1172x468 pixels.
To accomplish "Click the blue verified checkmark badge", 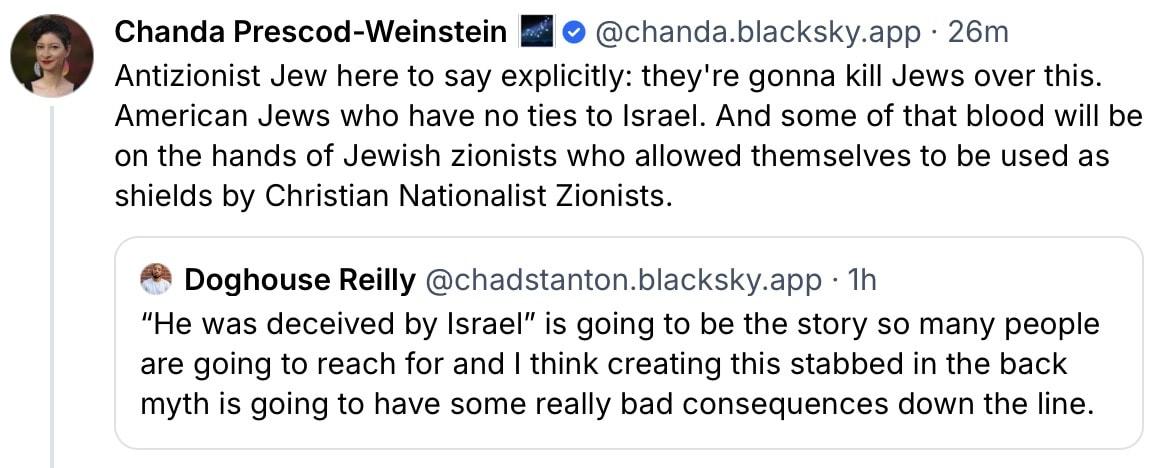I will 573,33.
